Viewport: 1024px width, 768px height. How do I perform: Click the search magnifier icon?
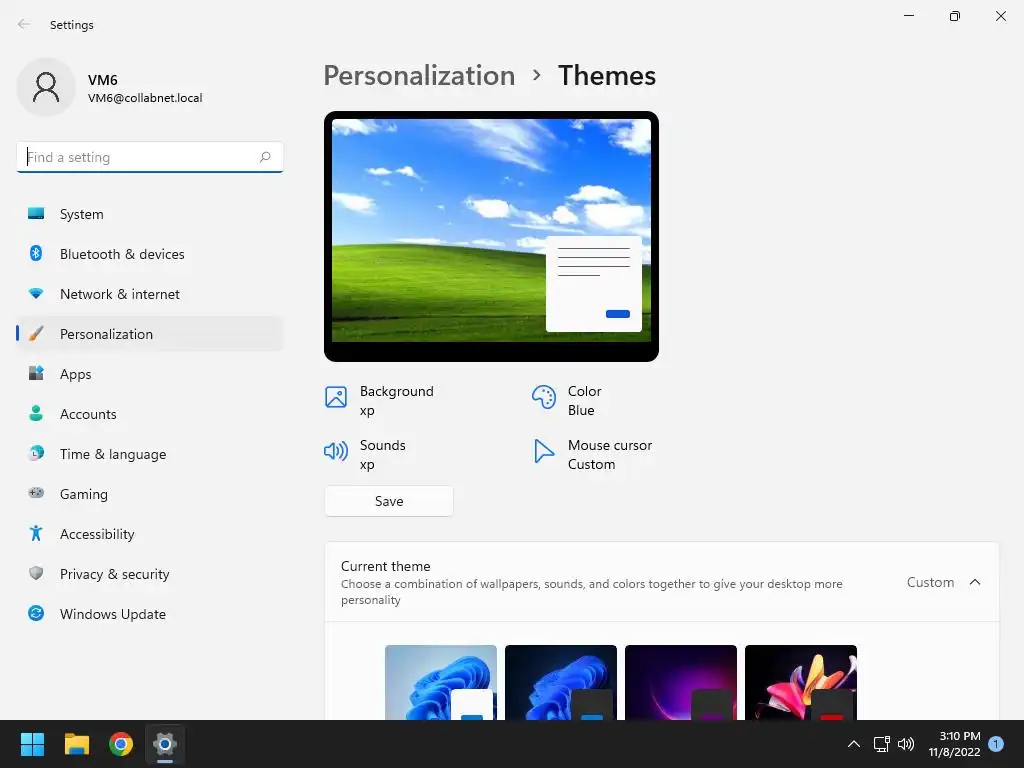pos(265,157)
